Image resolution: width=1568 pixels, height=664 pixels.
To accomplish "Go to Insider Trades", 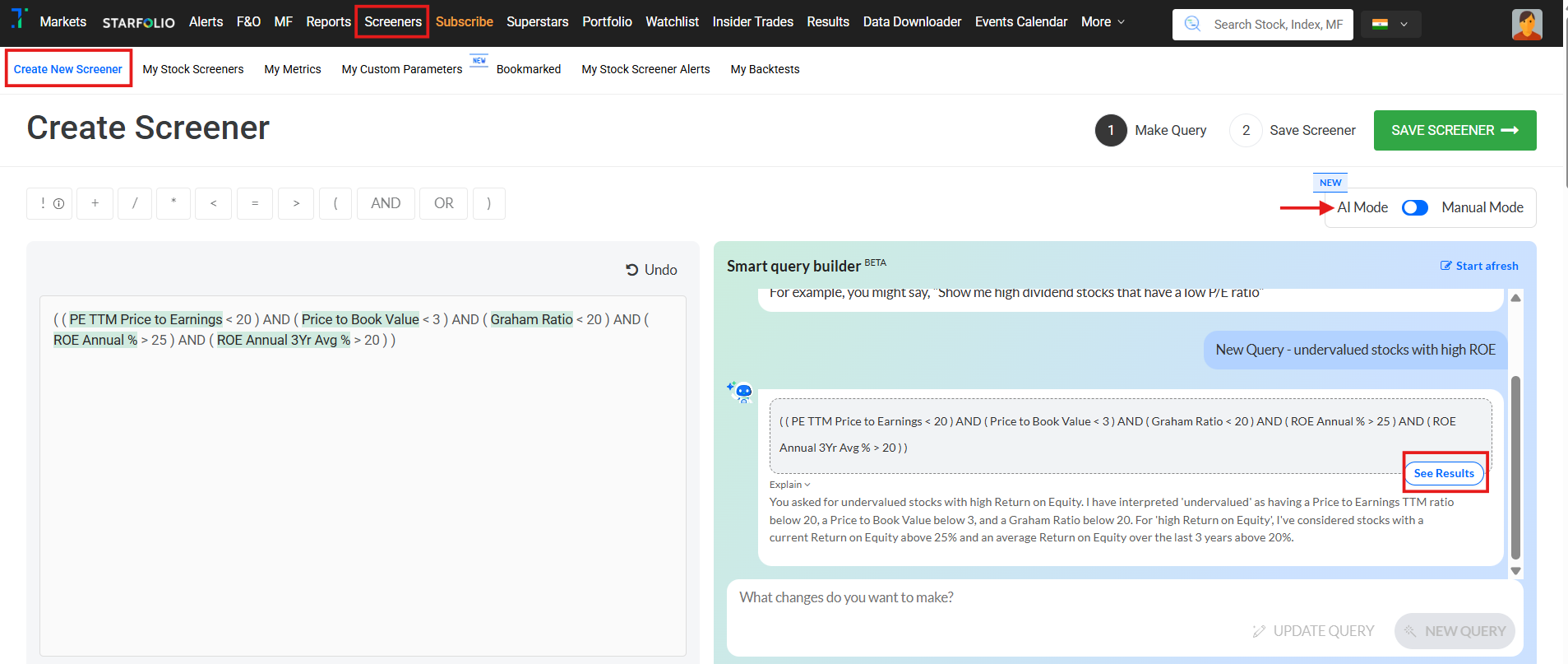I will (753, 22).
